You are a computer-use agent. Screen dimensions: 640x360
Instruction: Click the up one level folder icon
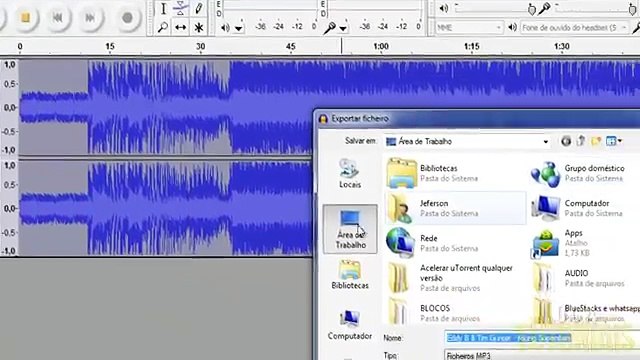pos(581,141)
